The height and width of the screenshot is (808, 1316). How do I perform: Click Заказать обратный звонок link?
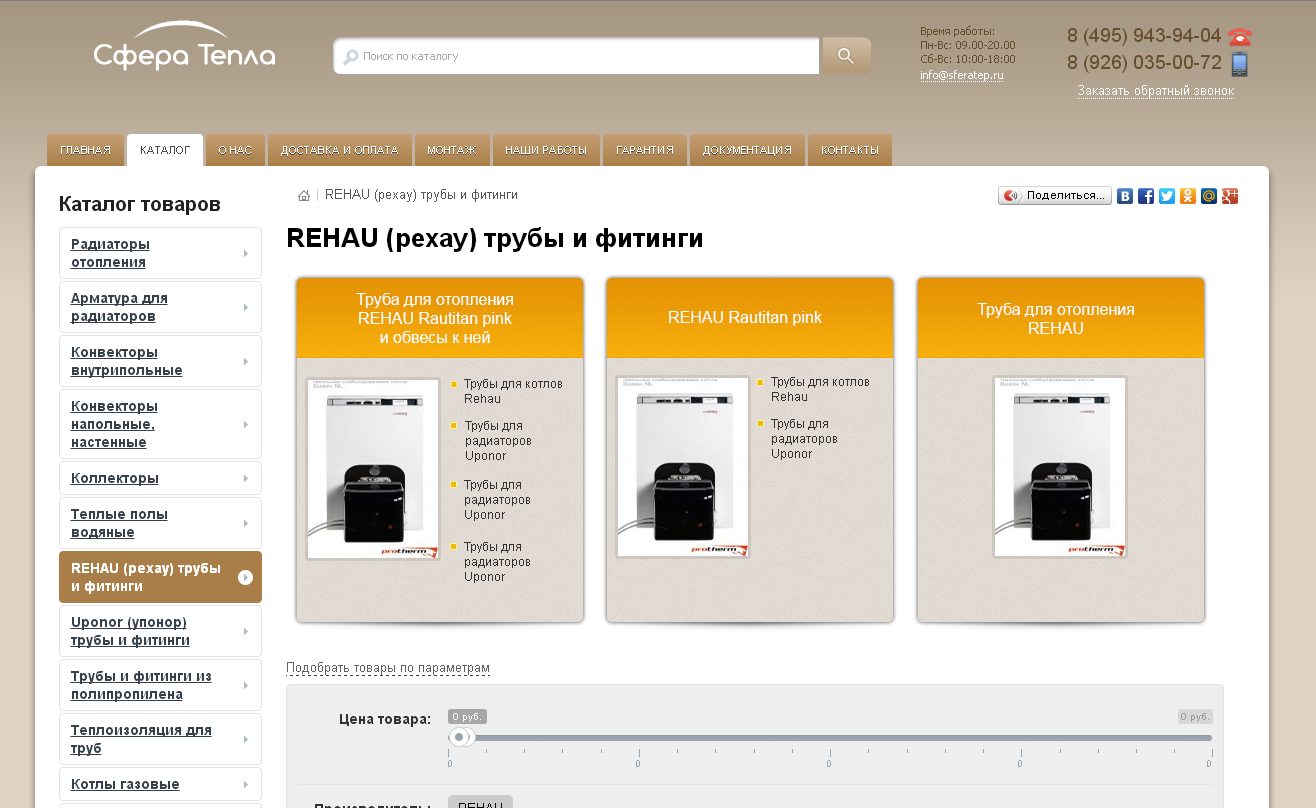1155,91
